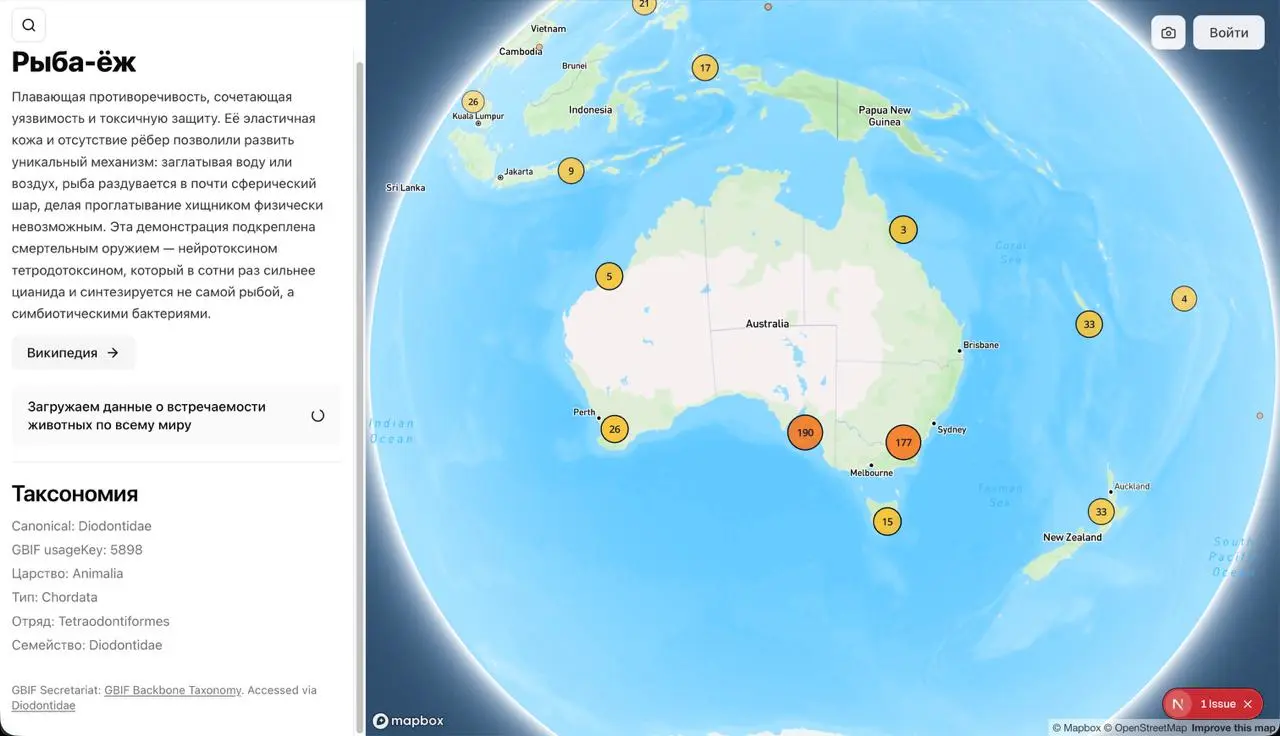Dismiss the 1 Issue badge with X
1280x736 pixels.
(1248, 704)
